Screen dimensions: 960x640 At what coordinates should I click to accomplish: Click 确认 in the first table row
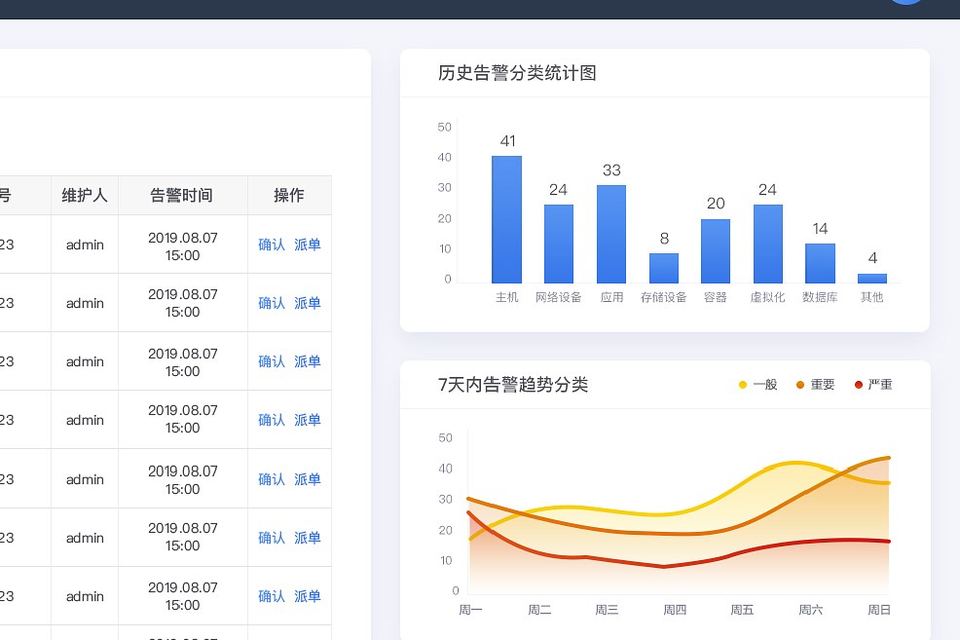(x=272, y=244)
